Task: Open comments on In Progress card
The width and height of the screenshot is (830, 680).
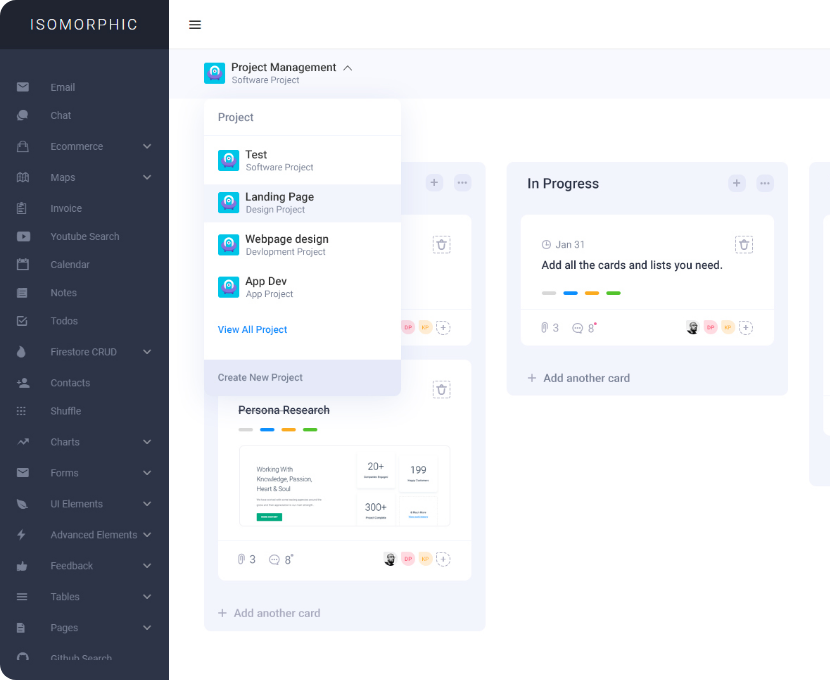Action: [584, 328]
